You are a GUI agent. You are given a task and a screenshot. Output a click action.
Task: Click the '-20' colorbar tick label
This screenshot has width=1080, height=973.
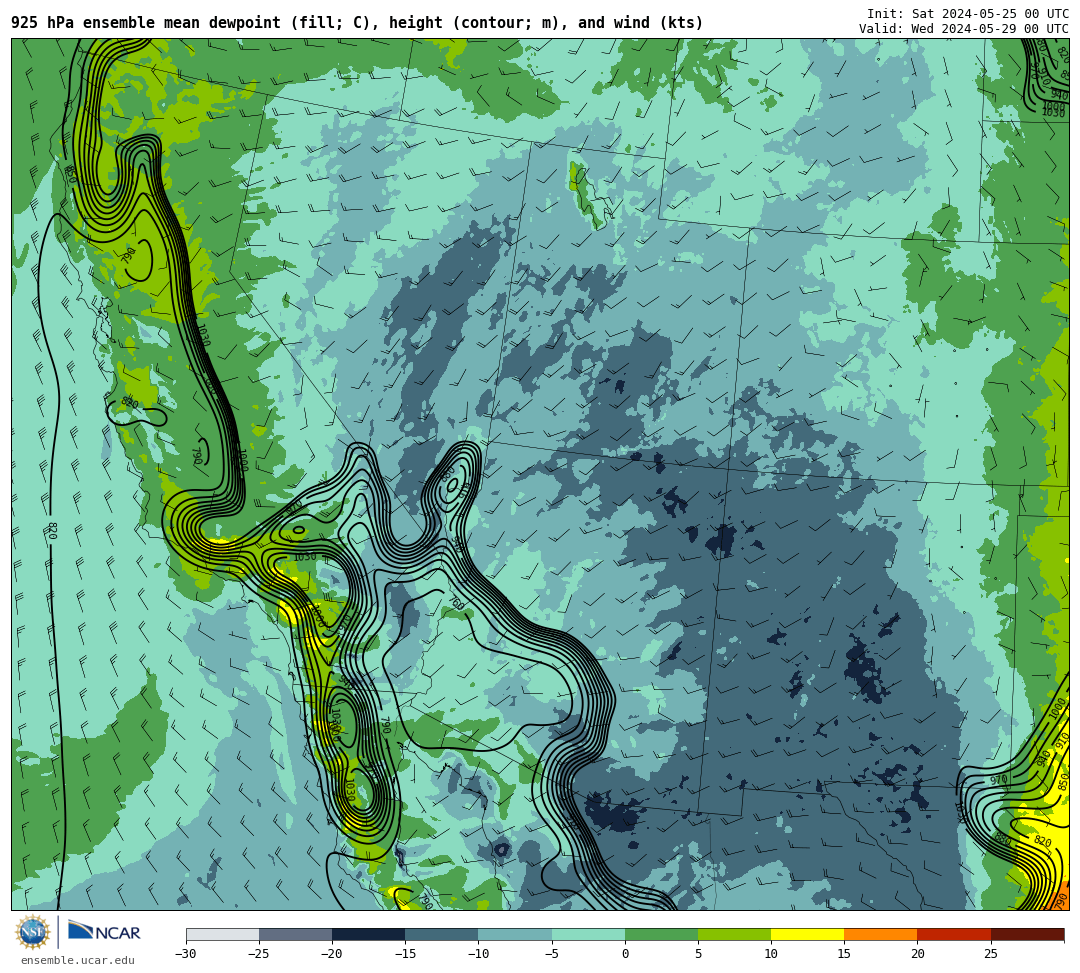pos(332,954)
